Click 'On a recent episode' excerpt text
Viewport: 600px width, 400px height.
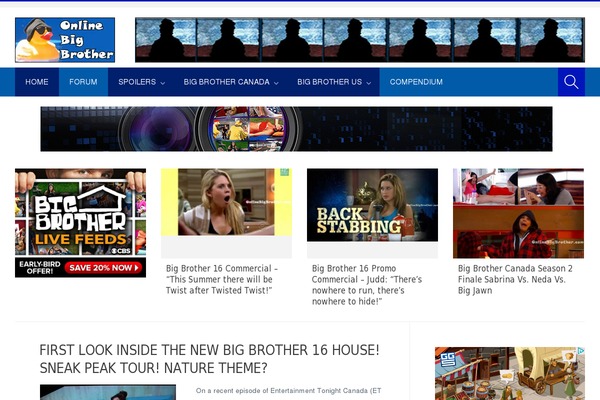(289, 390)
